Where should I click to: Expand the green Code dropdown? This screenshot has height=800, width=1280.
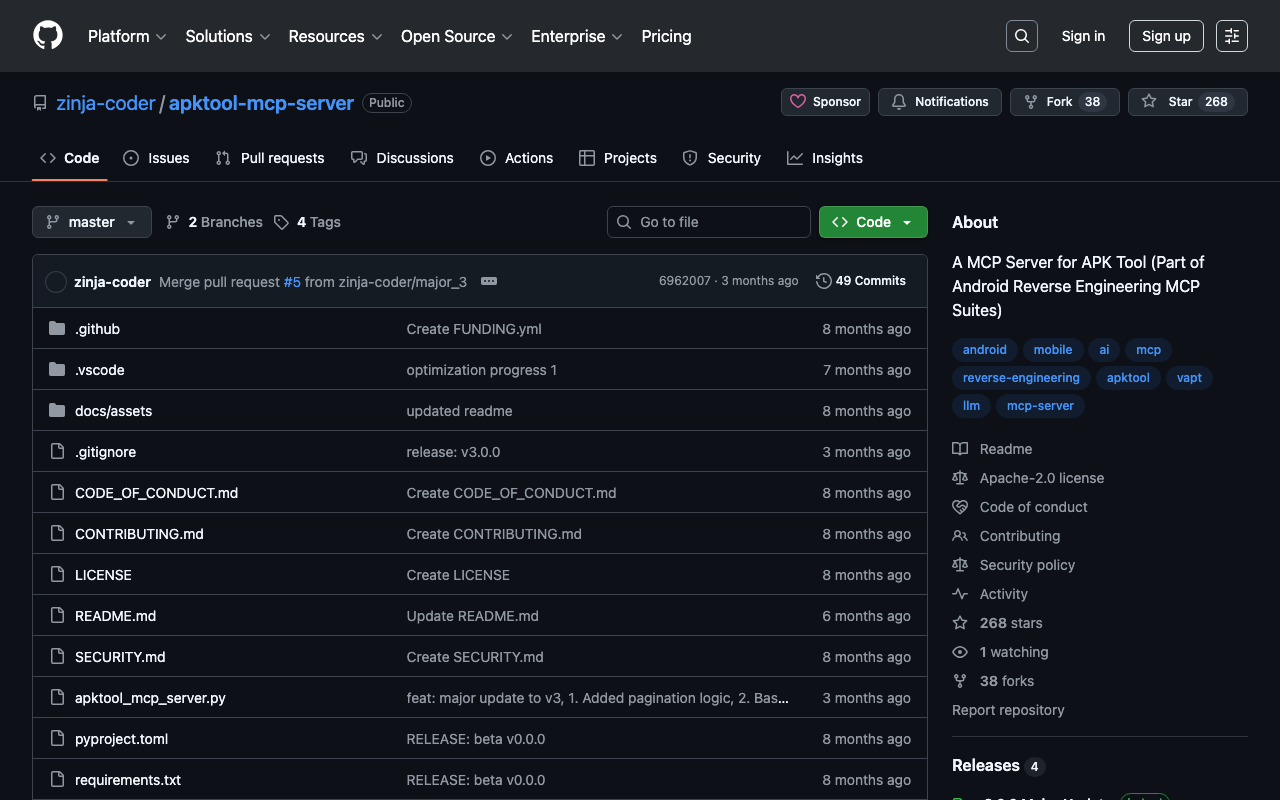tap(872, 222)
